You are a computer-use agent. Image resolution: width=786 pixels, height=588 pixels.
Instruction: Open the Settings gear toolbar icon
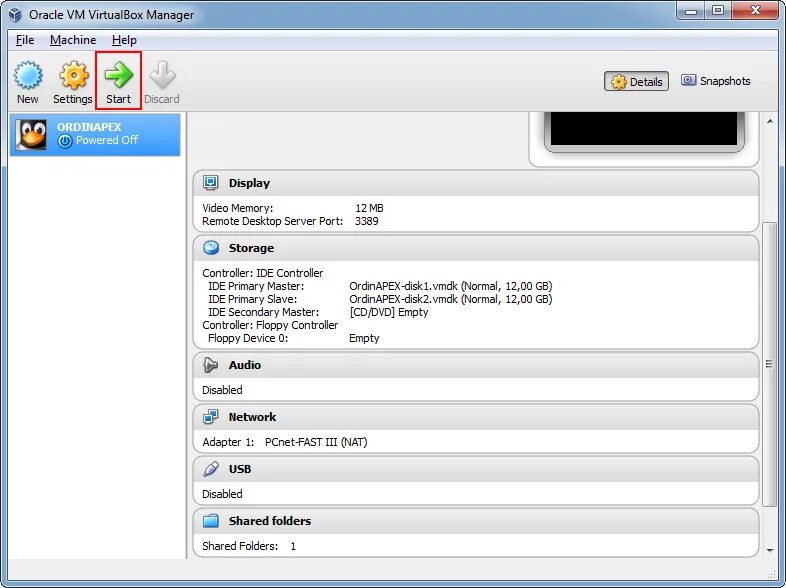[74, 75]
